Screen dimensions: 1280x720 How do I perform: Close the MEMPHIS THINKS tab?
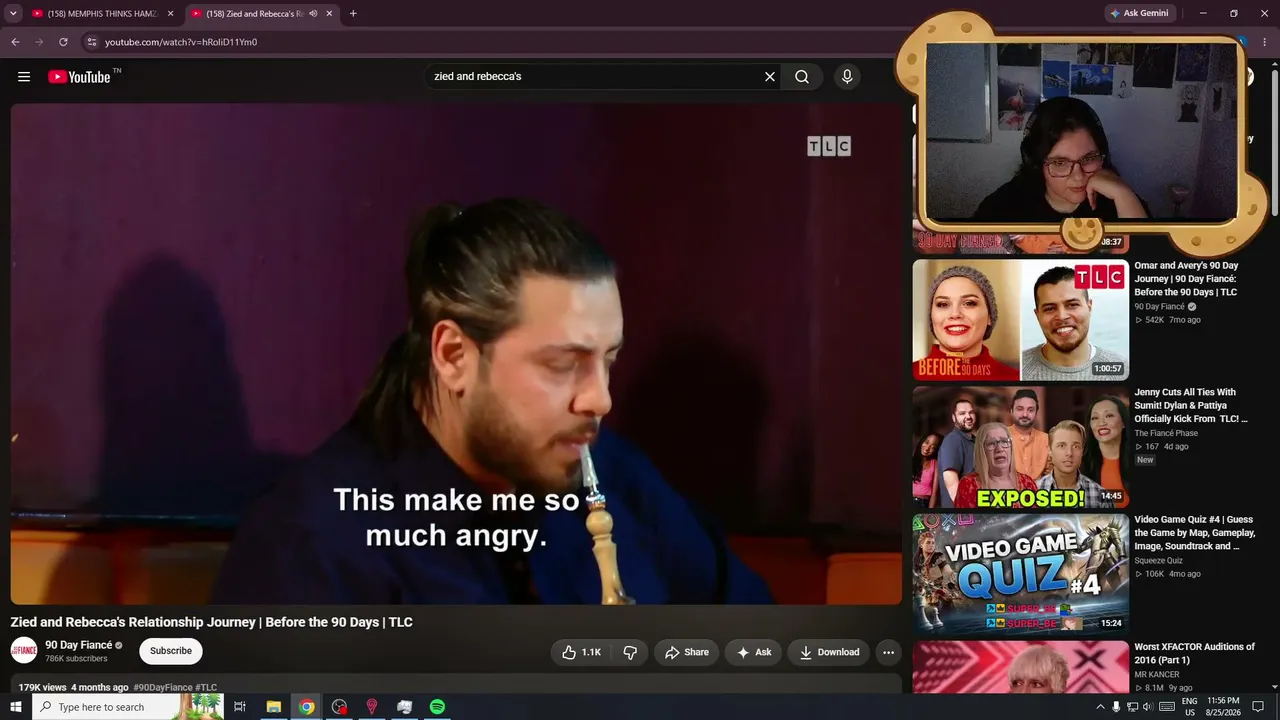click(170, 14)
